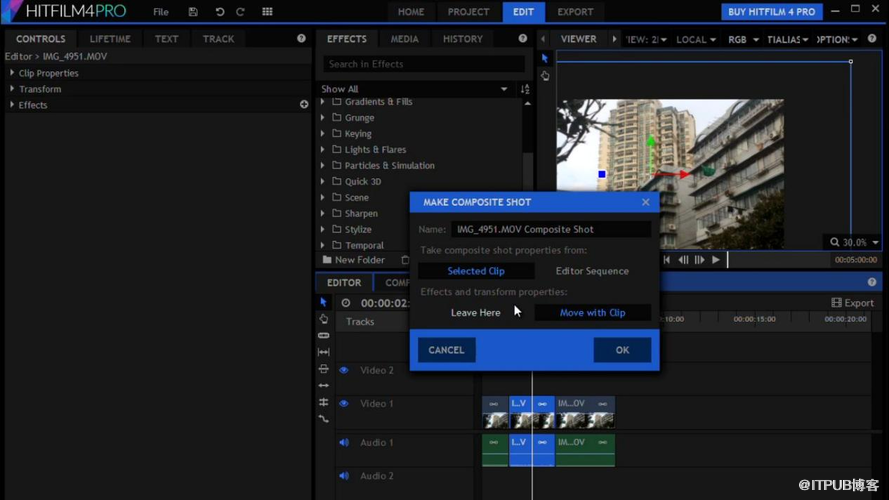Click the redo arrow in the top bar
This screenshot has height=500, width=889.
240,12
